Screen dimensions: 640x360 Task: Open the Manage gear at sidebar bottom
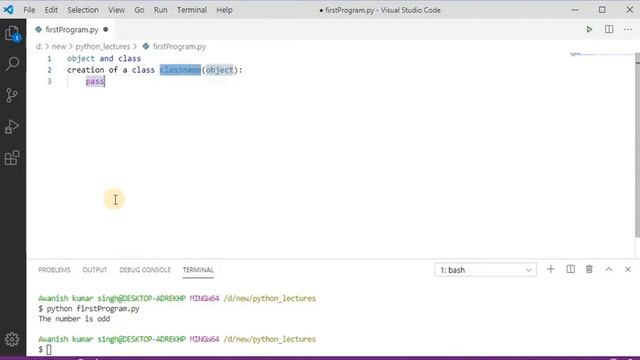(12, 339)
